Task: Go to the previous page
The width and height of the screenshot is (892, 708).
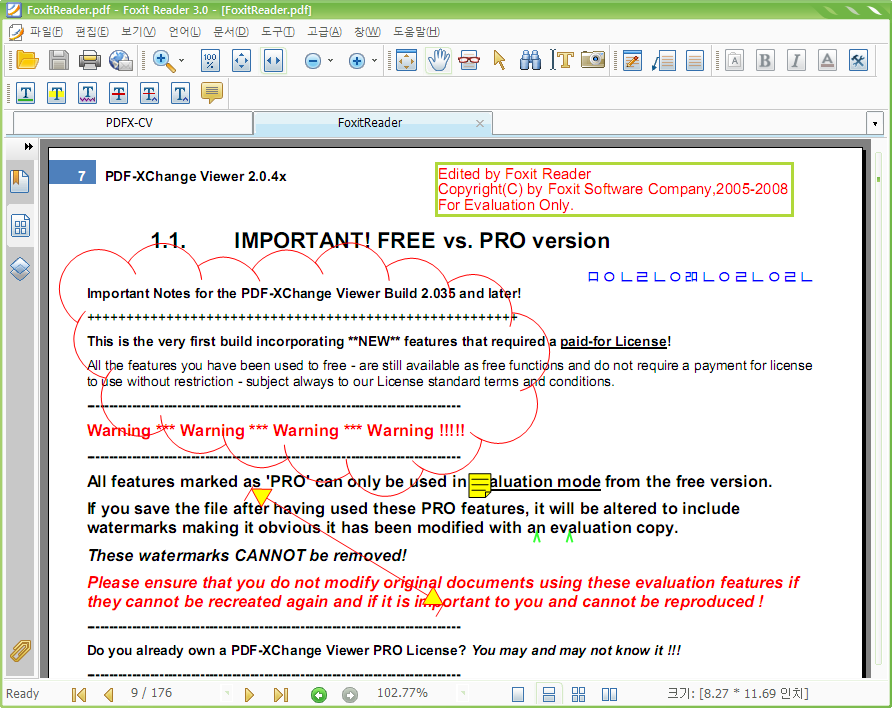Action: click(109, 694)
